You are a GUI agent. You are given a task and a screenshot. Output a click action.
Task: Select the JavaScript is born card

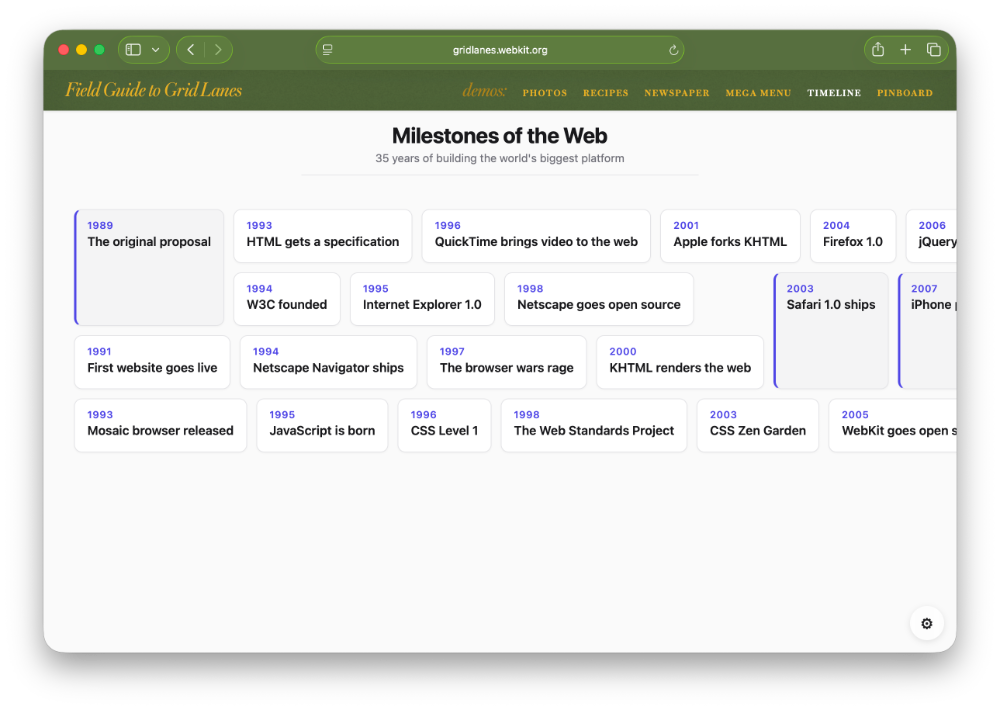[x=322, y=425]
